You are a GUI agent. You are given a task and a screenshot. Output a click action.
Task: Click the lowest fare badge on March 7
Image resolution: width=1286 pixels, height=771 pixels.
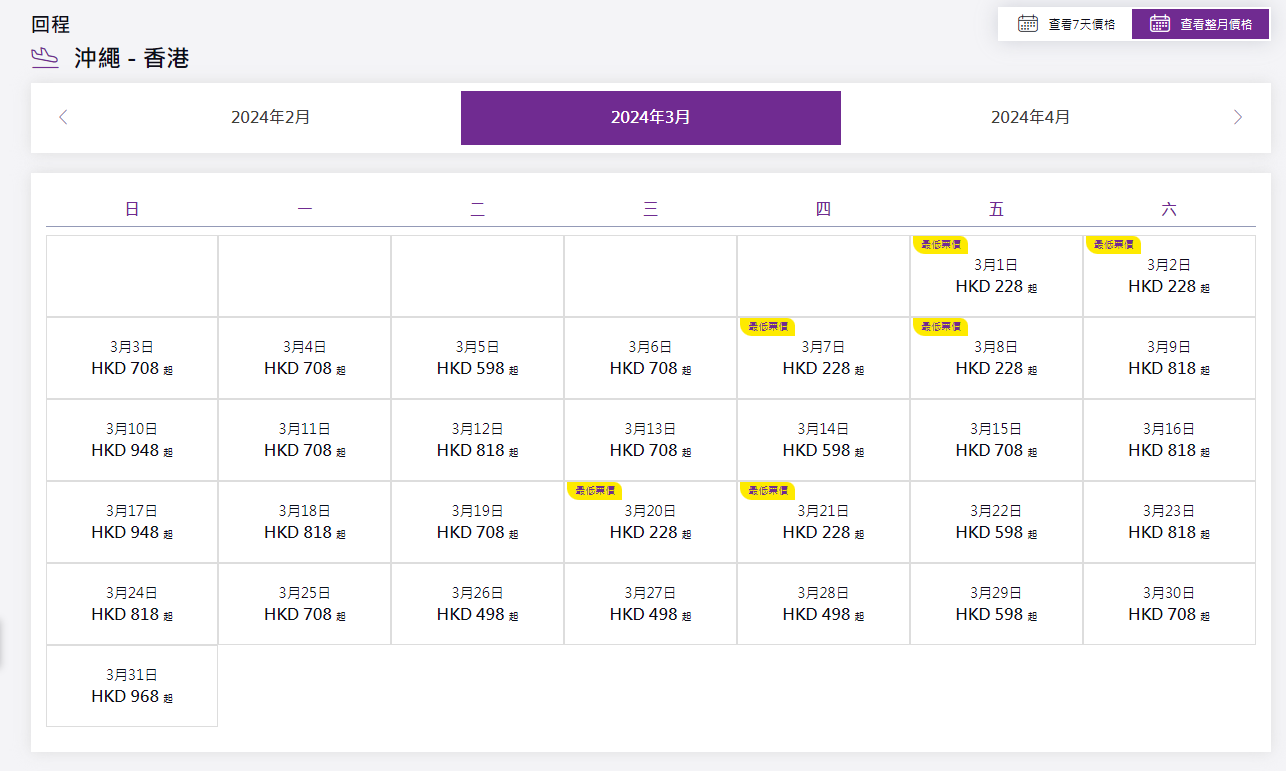point(767,326)
